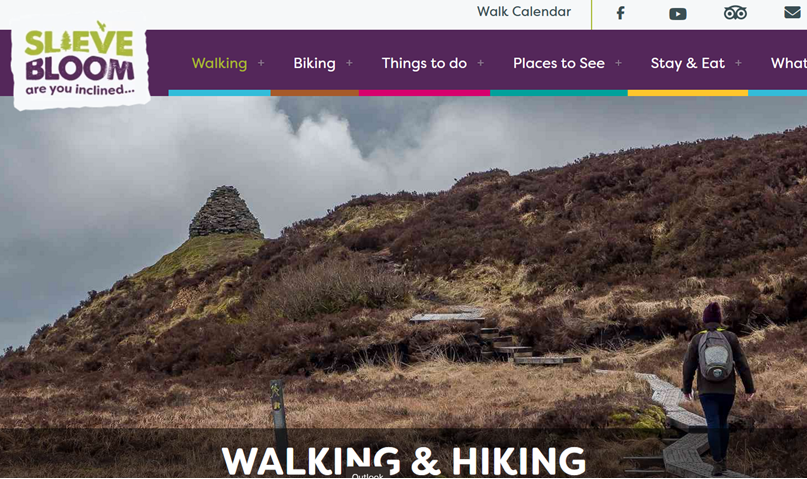Open the Facebook page icon
Screen dimensions: 807x479
tap(621, 13)
